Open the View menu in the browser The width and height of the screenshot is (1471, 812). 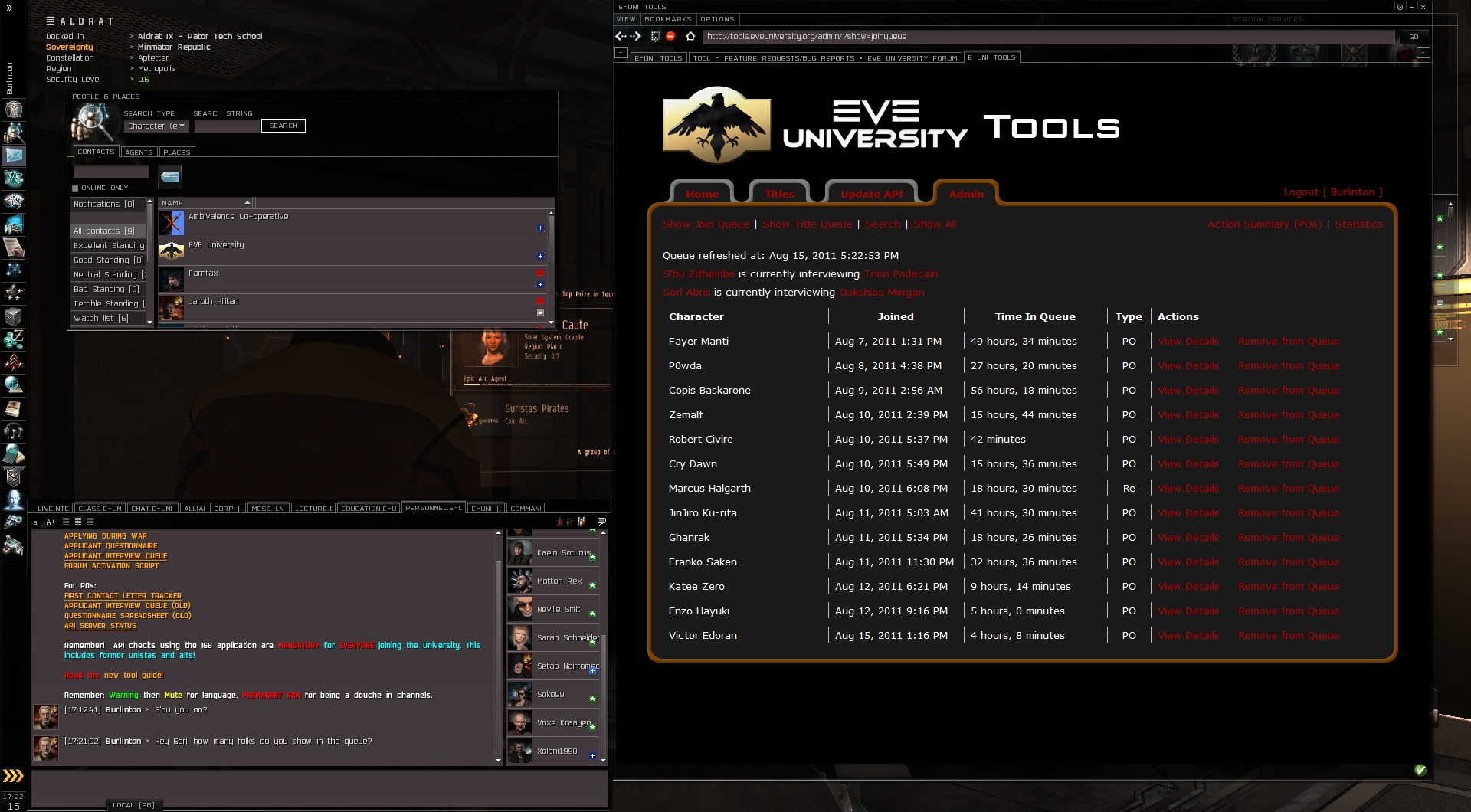tap(626, 19)
